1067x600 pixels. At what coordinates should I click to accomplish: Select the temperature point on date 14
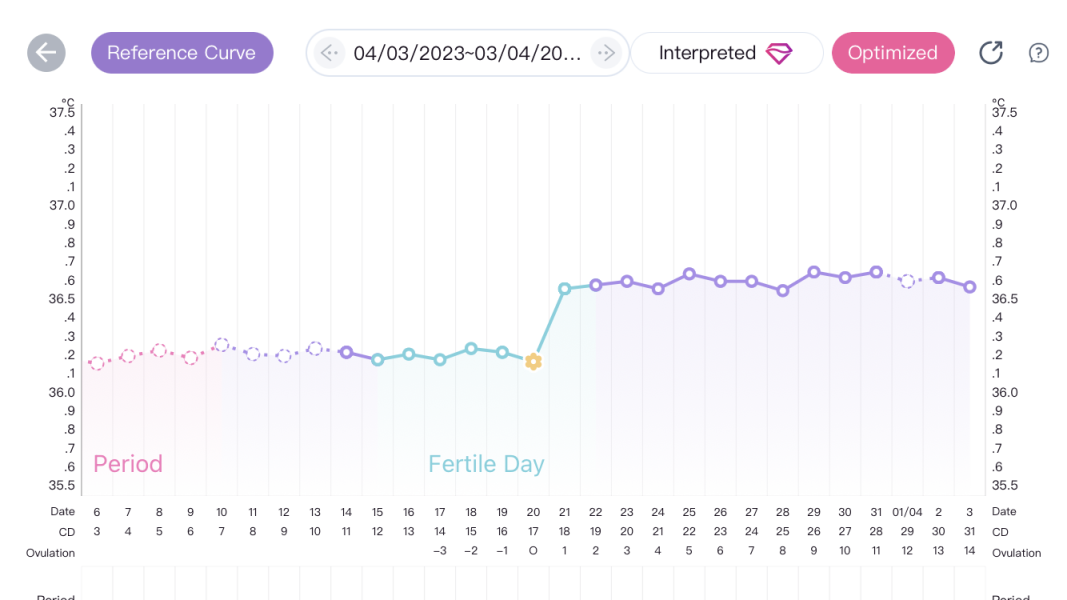pos(346,352)
